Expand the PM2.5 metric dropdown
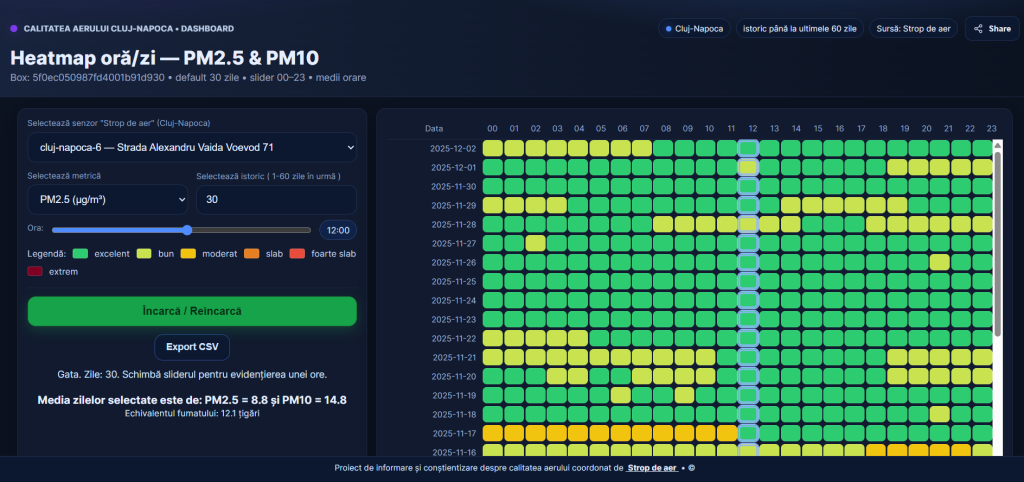The image size is (1024, 482). pos(107,200)
